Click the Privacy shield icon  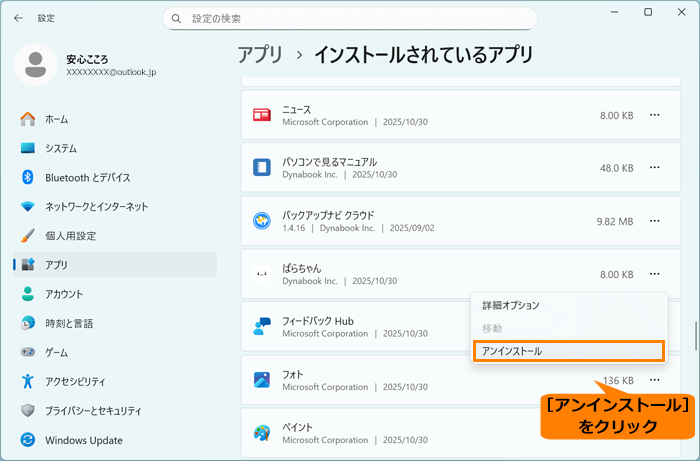(x=28, y=411)
